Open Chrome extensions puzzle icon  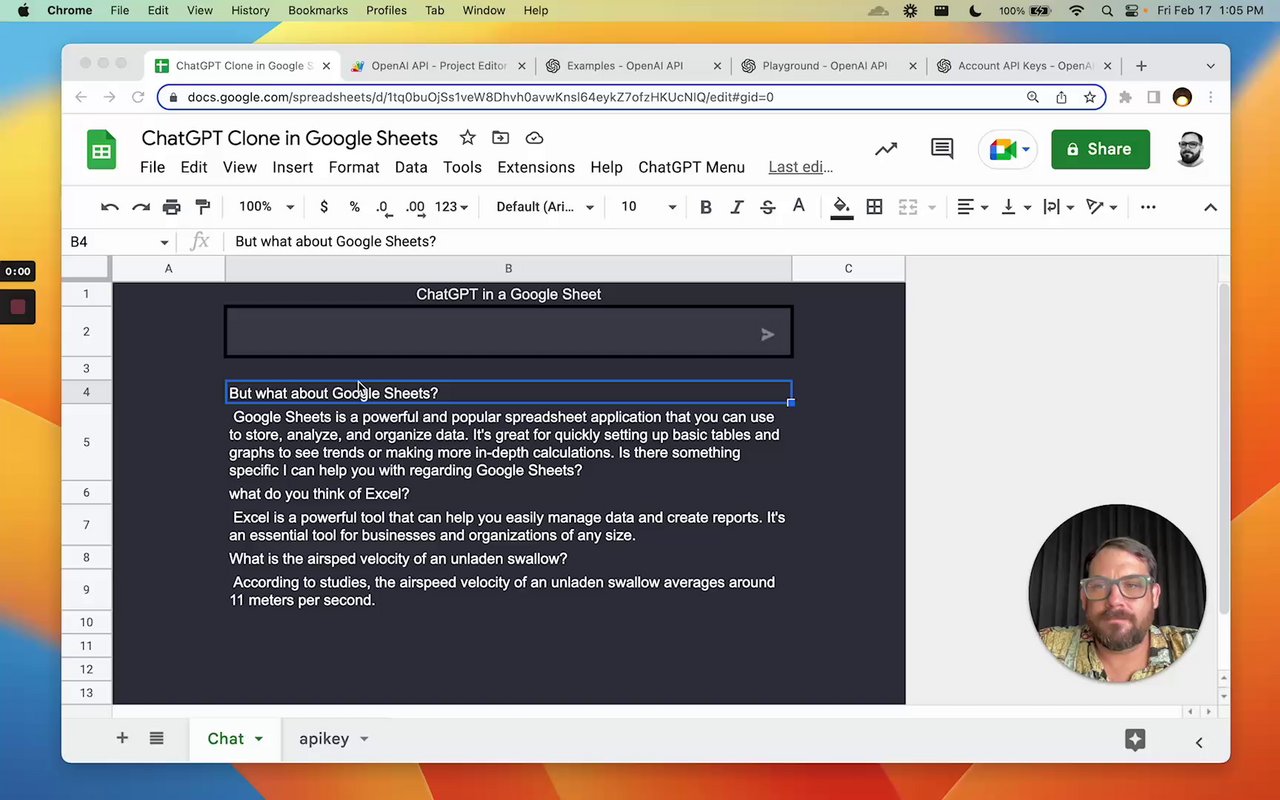(x=1125, y=97)
